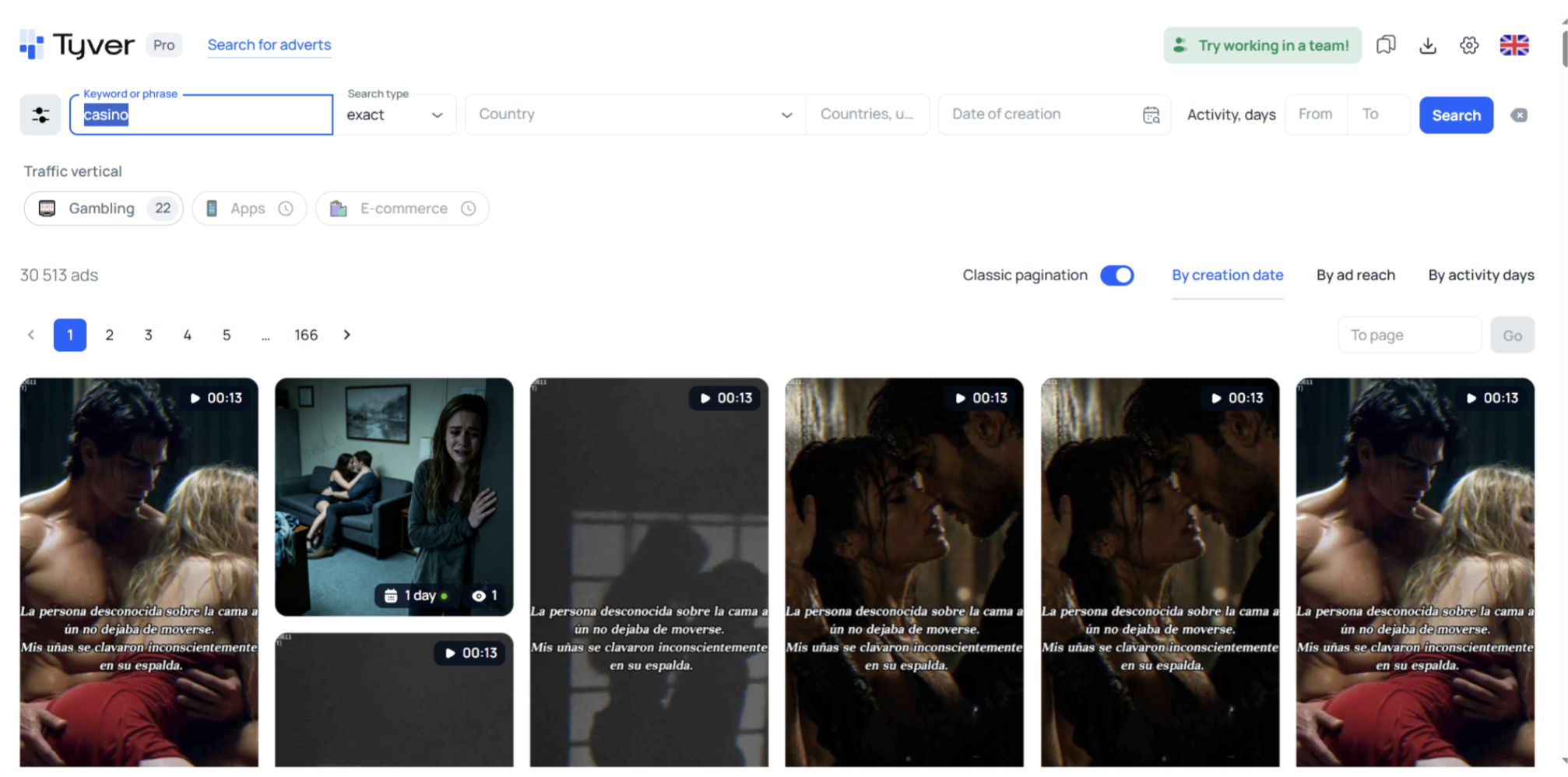Viewport: 1568px width, 777px height.
Task: Select the Gambling traffic vertical
Action: click(104, 209)
